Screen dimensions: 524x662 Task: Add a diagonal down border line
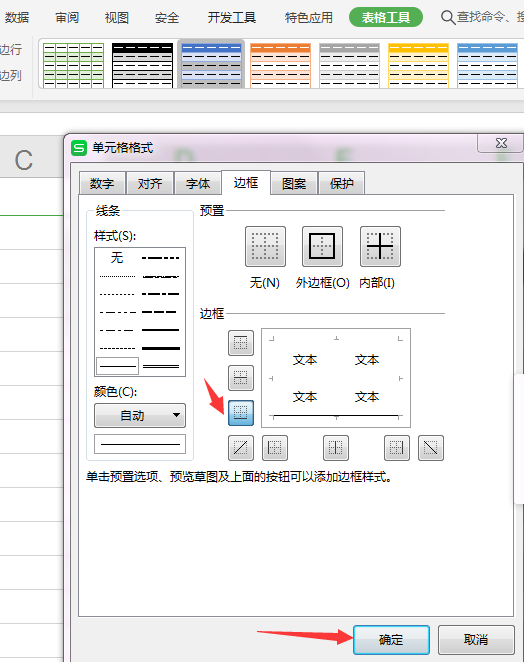click(431, 448)
